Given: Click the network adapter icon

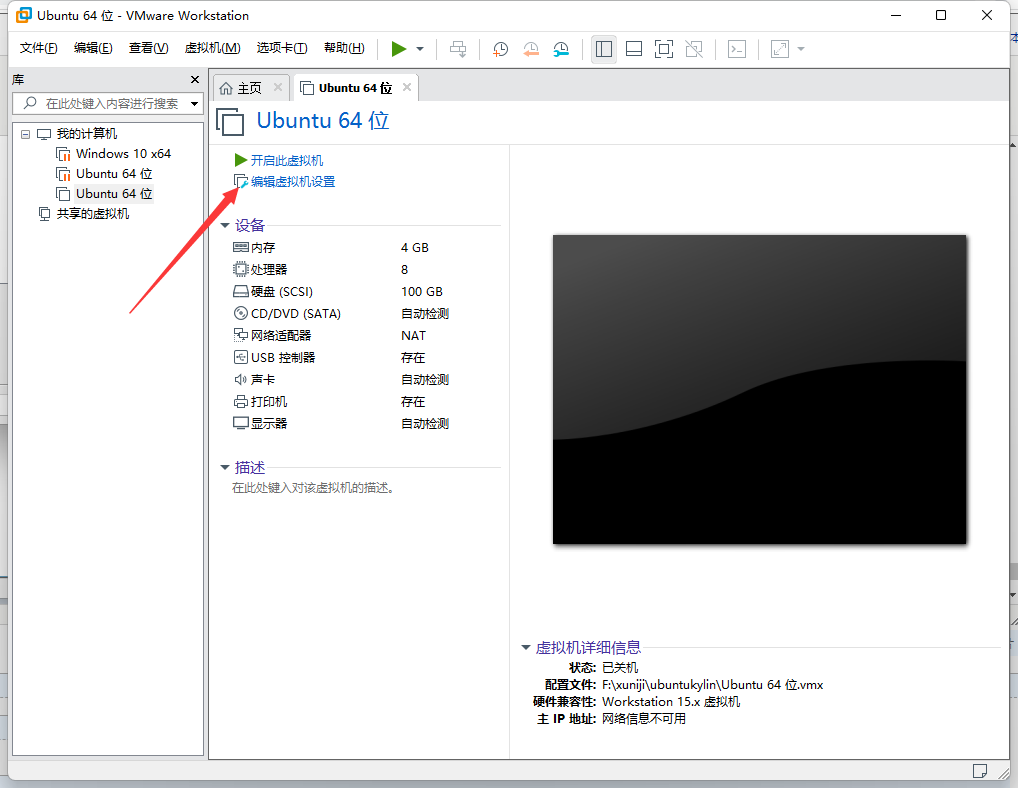Looking at the screenshot, I should point(241,336).
